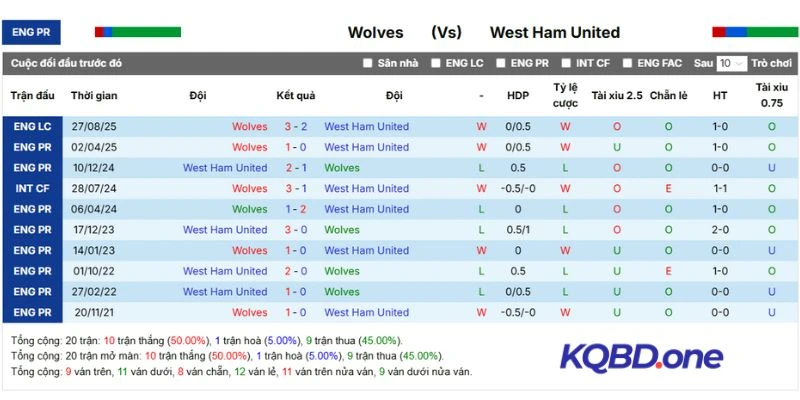The width and height of the screenshot is (800, 400).
Task: Click the KQBD.one logo
Action: (641, 356)
